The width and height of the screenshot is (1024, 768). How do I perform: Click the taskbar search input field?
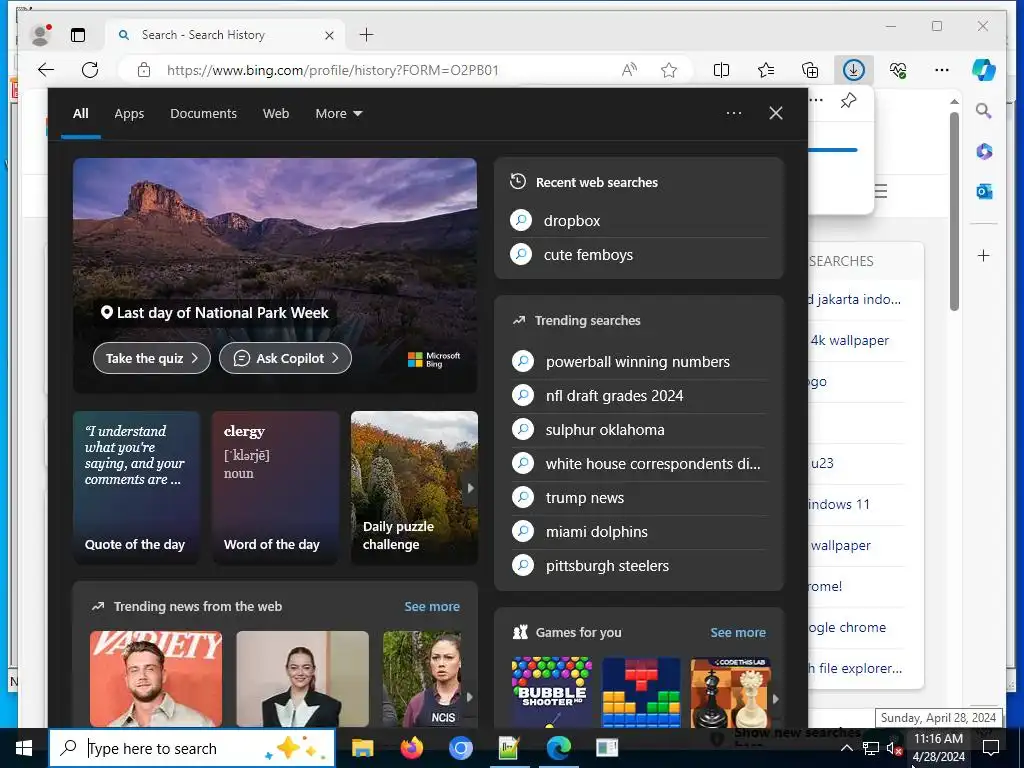[192, 748]
